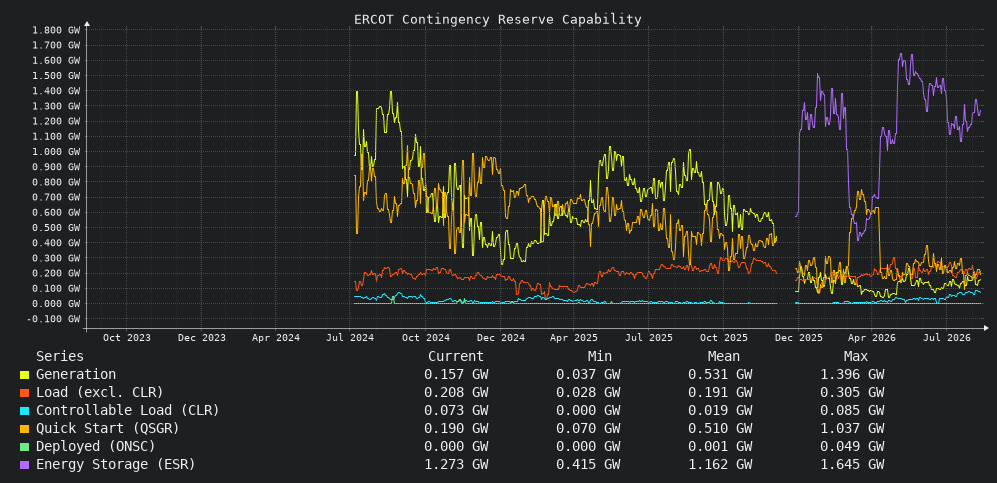This screenshot has height=483, width=997.
Task: Click the Mean column header
Action: click(x=724, y=357)
